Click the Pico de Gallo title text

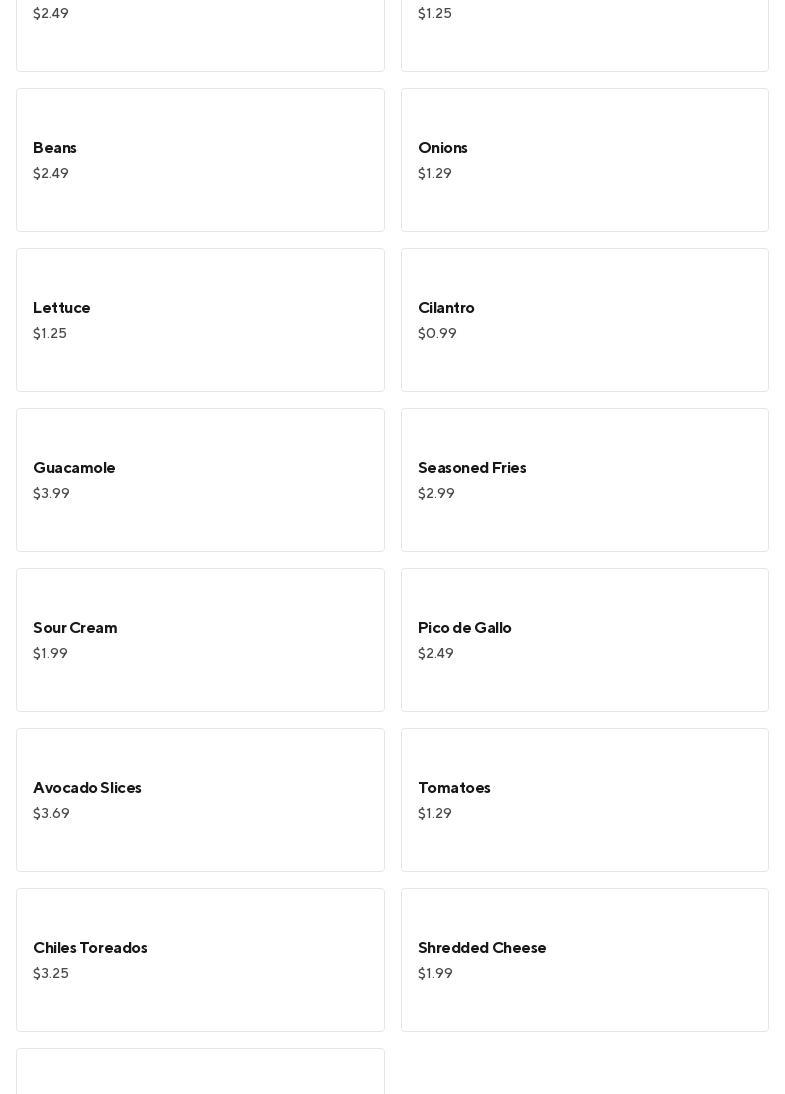(x=465, y=628)
